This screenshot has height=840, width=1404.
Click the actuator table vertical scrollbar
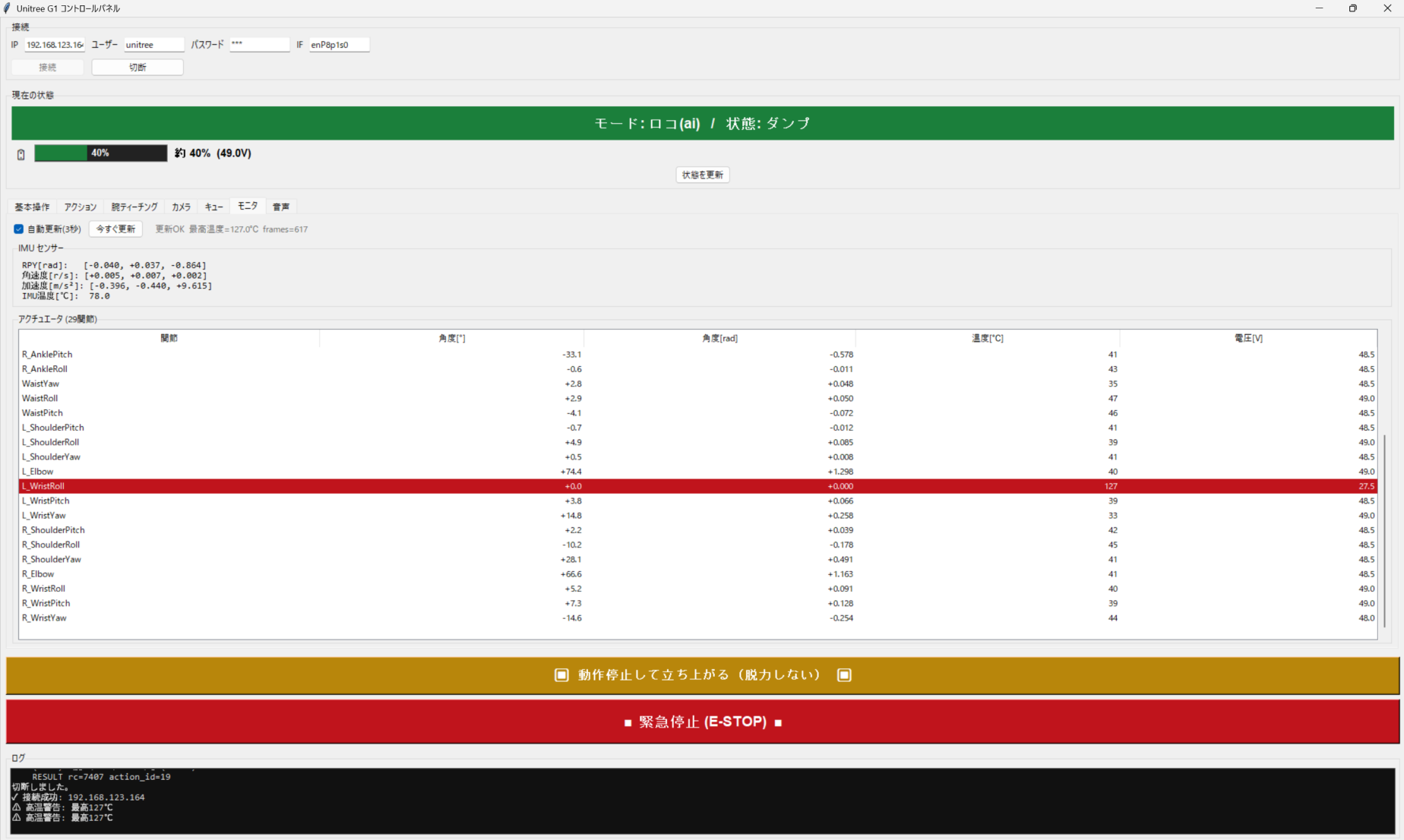pyautogui.click(x=1384, y=530)
